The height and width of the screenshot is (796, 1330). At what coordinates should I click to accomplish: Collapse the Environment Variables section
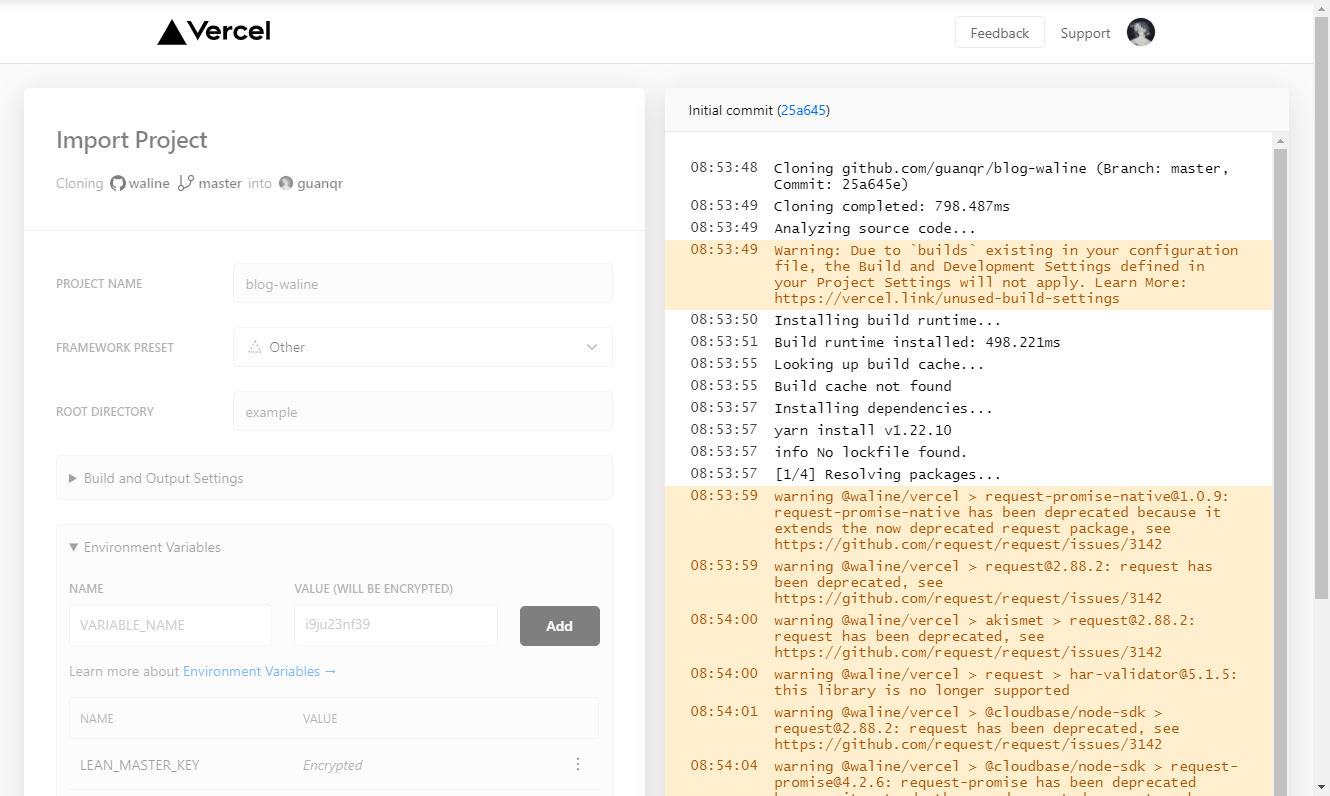(145, 547)
